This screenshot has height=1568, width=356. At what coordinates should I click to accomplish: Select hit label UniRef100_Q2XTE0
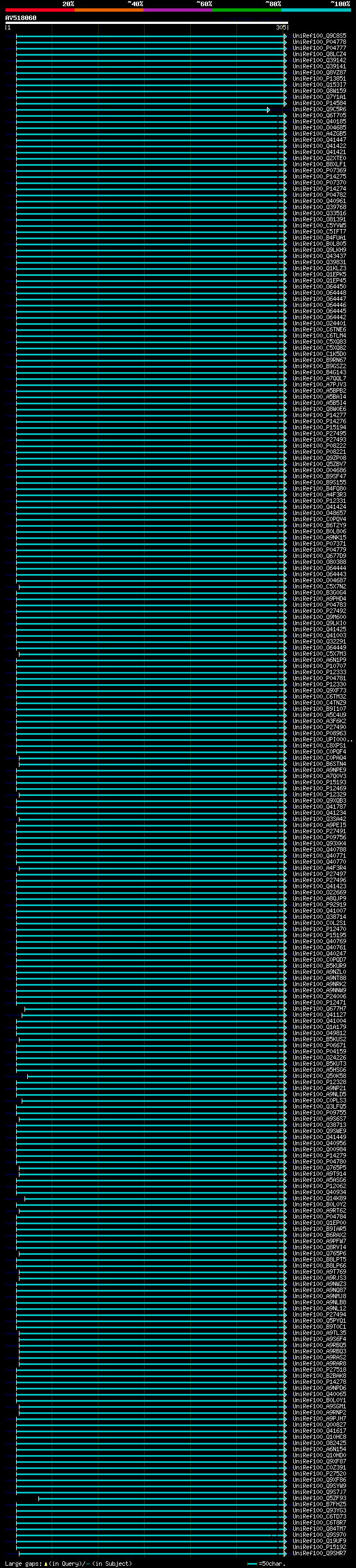[319, 159]
